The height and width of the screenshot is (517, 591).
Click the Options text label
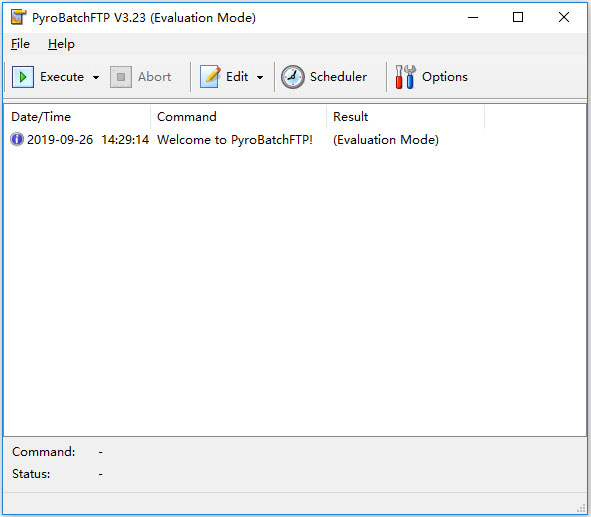(x=444, y=77)
